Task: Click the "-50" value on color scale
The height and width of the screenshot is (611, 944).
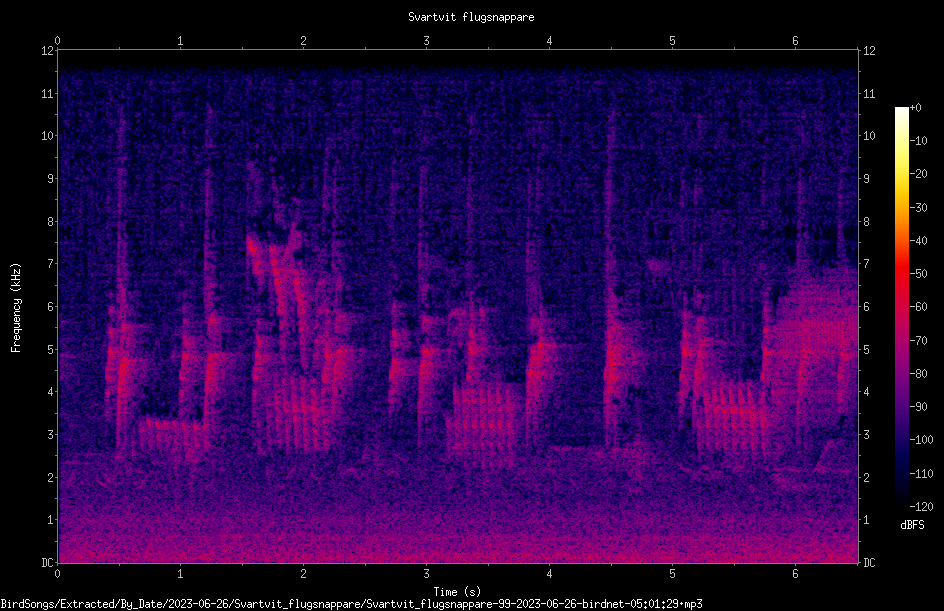Action: pos(918,273)
